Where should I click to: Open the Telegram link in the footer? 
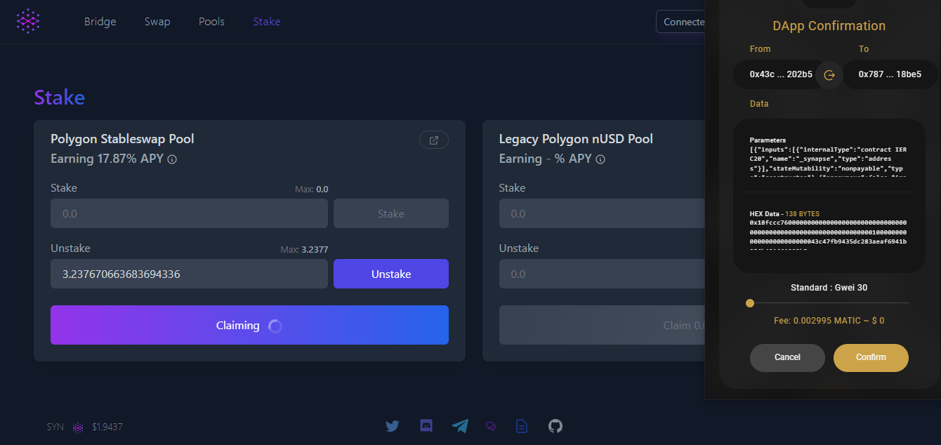pos(459,426)
